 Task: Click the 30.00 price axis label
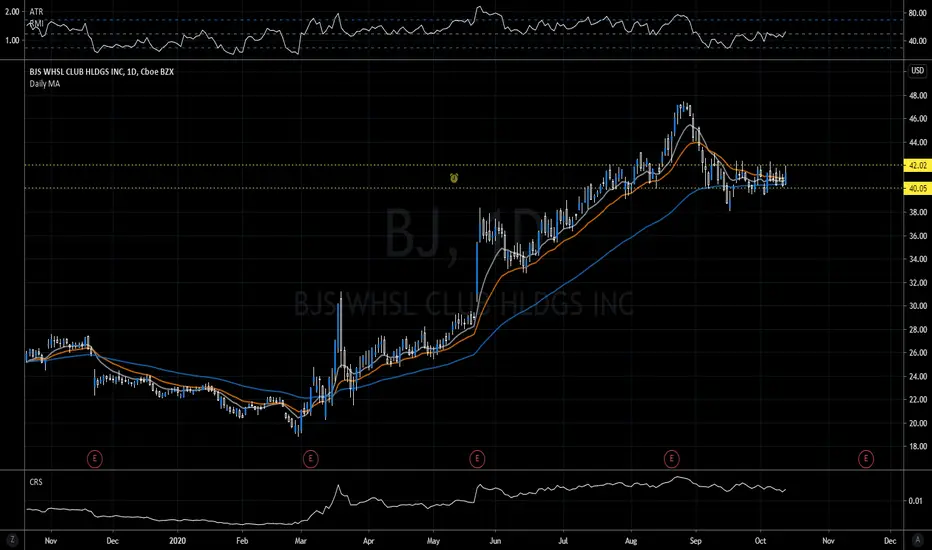tap(918, 306)
